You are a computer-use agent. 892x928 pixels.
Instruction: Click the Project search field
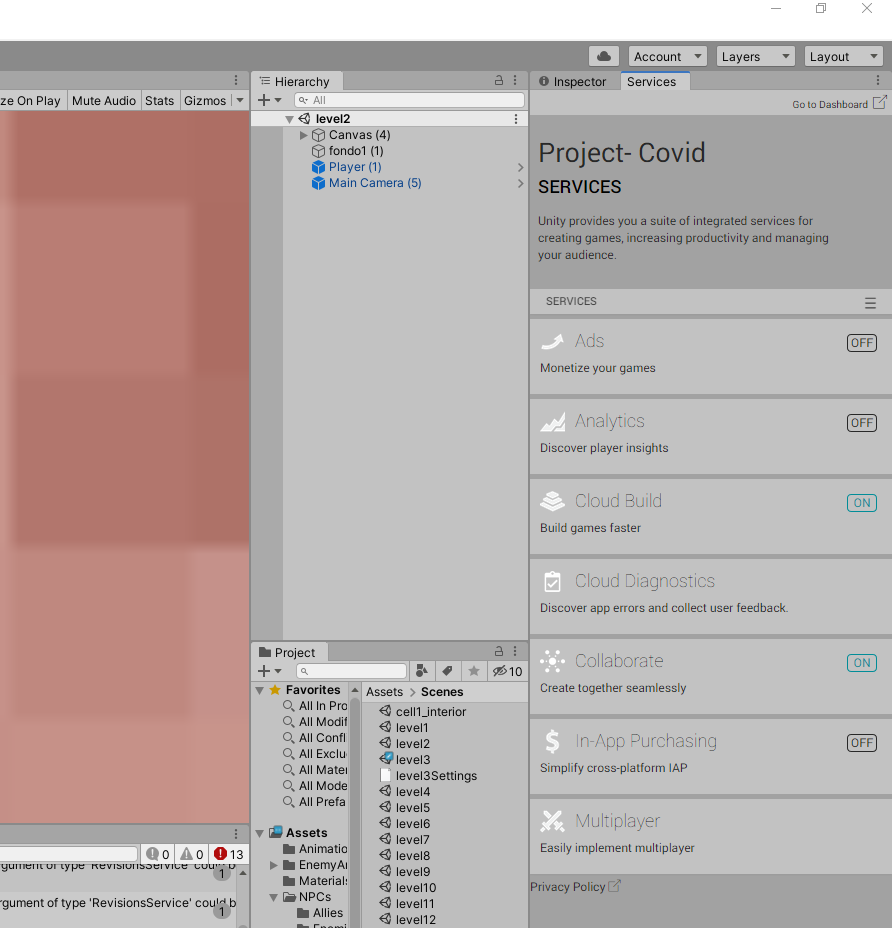[x=352, y=671]
